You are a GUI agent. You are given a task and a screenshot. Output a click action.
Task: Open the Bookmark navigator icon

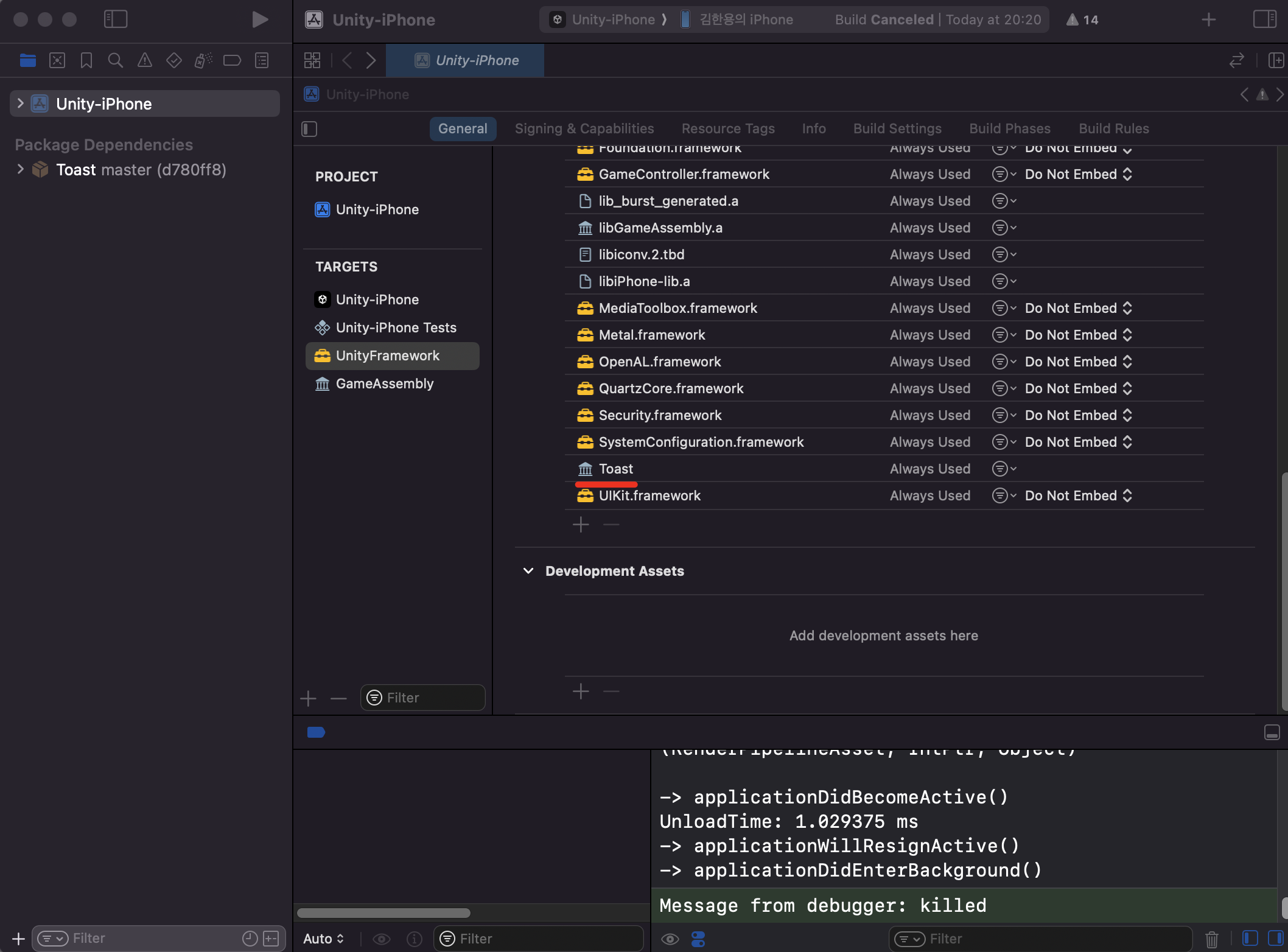coord(86,60)
